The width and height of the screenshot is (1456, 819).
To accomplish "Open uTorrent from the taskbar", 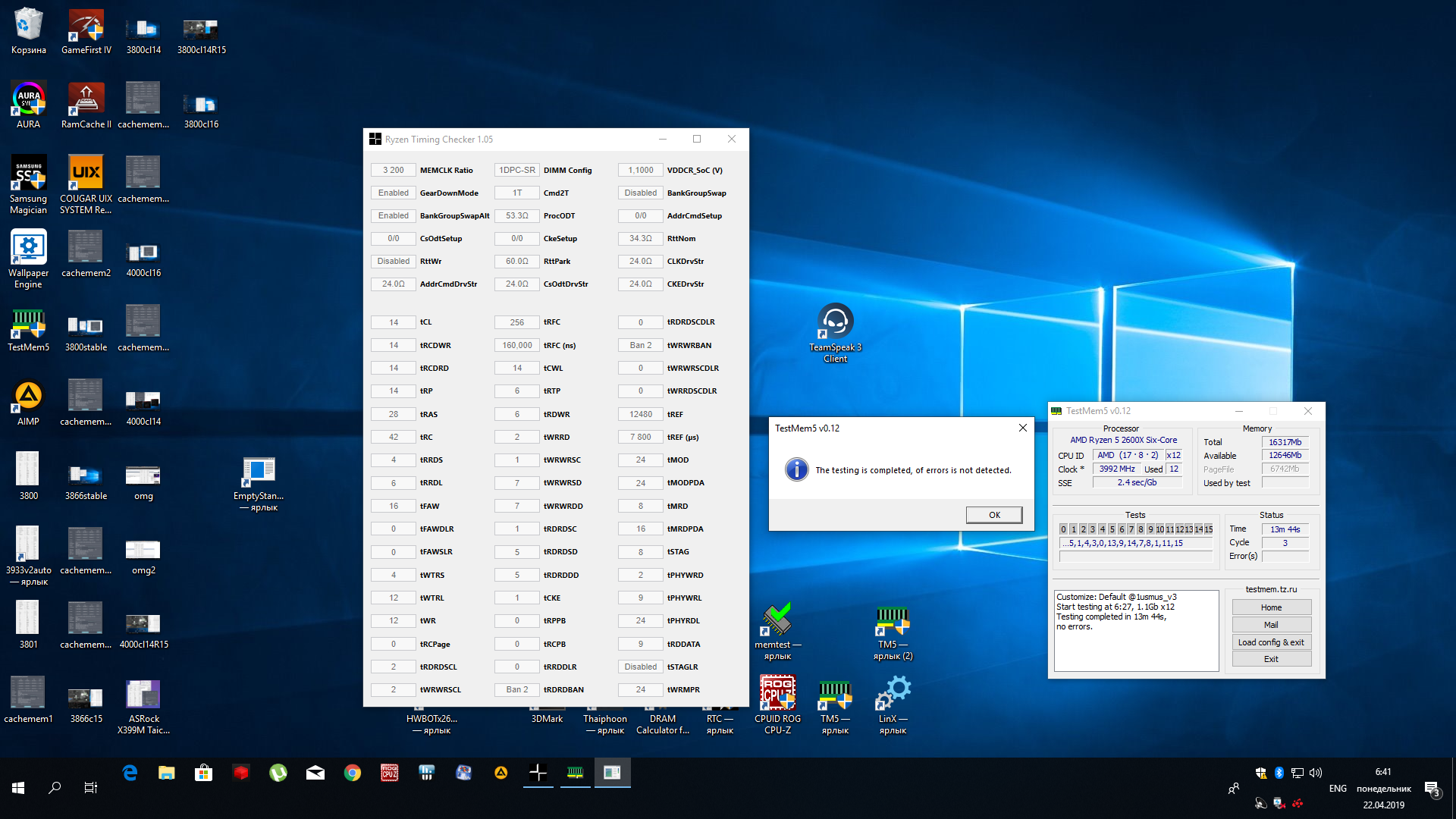I will [278, 773].
